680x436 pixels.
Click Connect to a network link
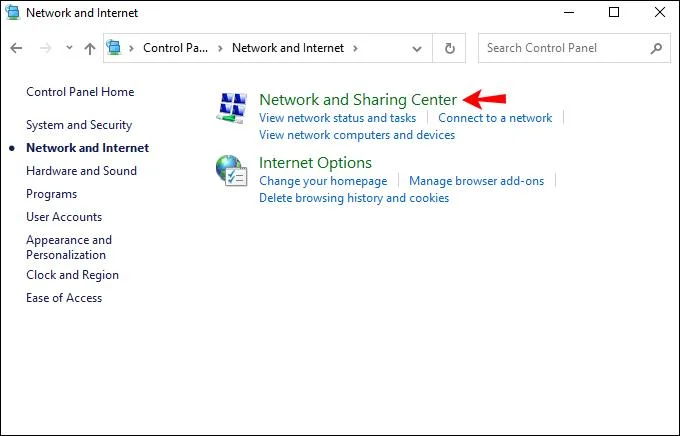click(495, 118)
